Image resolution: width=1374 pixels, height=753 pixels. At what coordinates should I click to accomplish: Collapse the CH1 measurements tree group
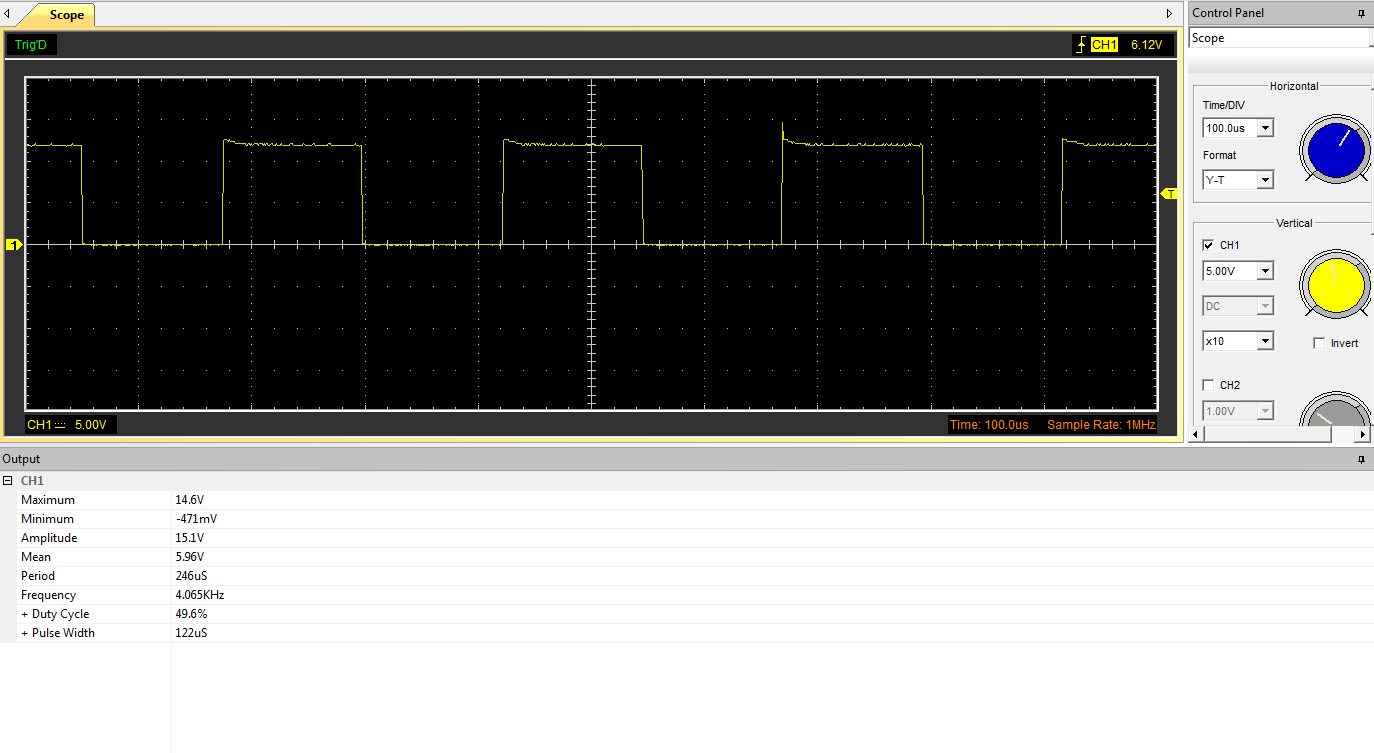[8, 481]
